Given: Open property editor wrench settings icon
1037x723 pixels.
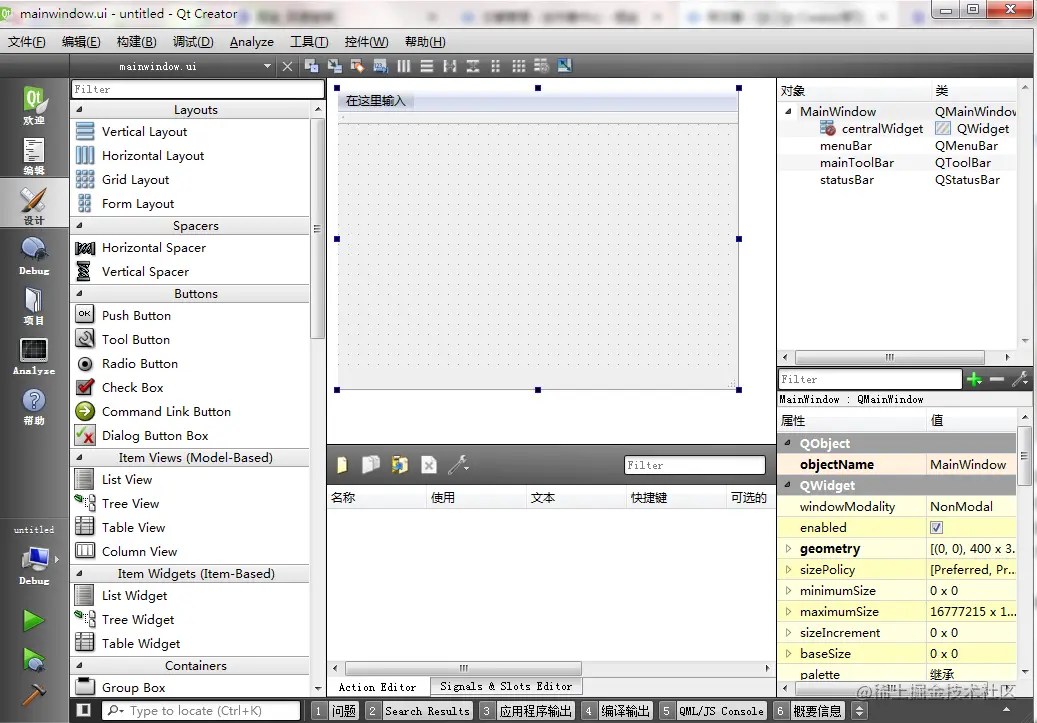Looking at the screenshot, I should point(1020,379).
